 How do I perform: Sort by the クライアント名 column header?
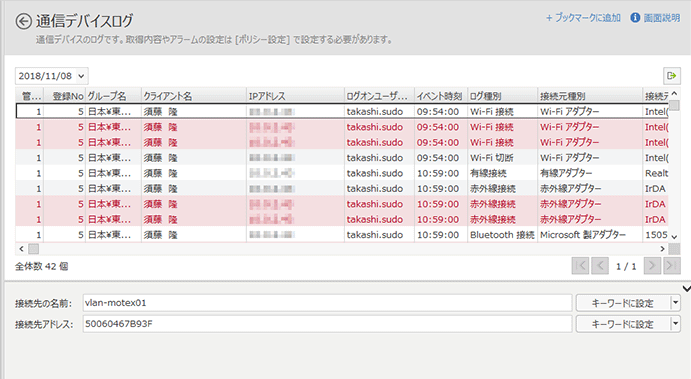tap(193, 96)
